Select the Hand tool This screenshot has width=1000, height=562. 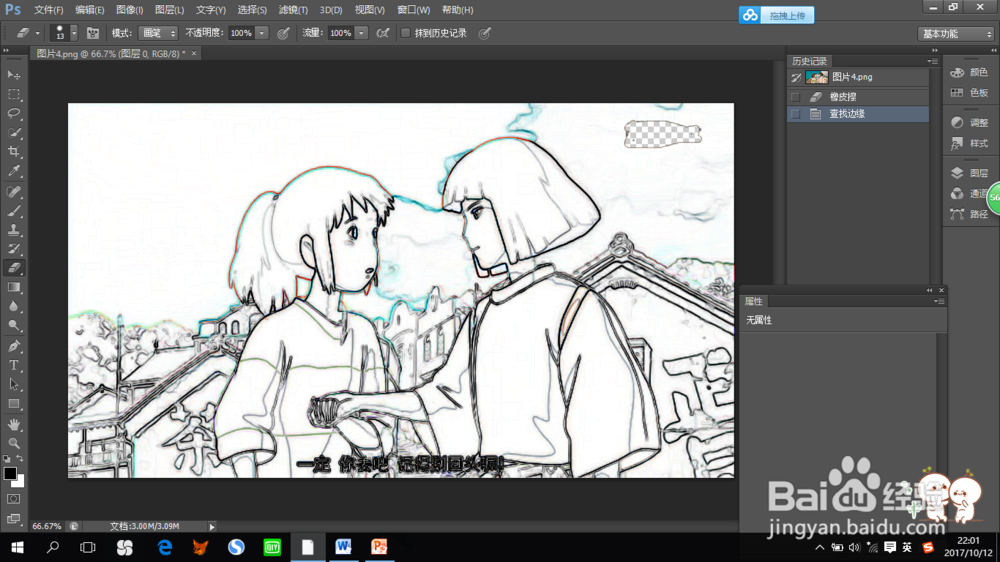click(13, 424)
